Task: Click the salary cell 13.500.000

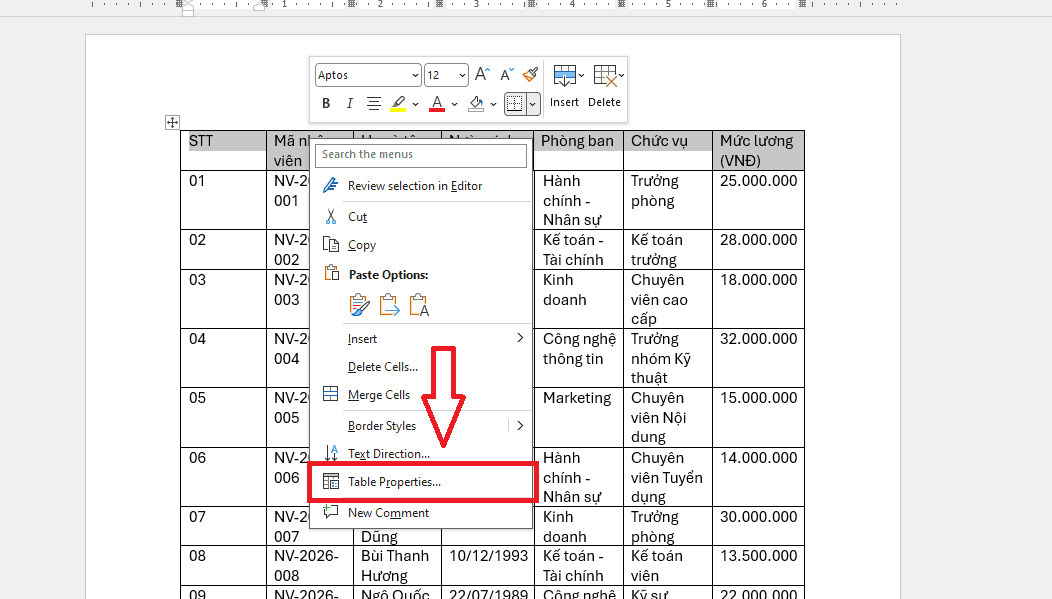Action: tap(758, 565)
